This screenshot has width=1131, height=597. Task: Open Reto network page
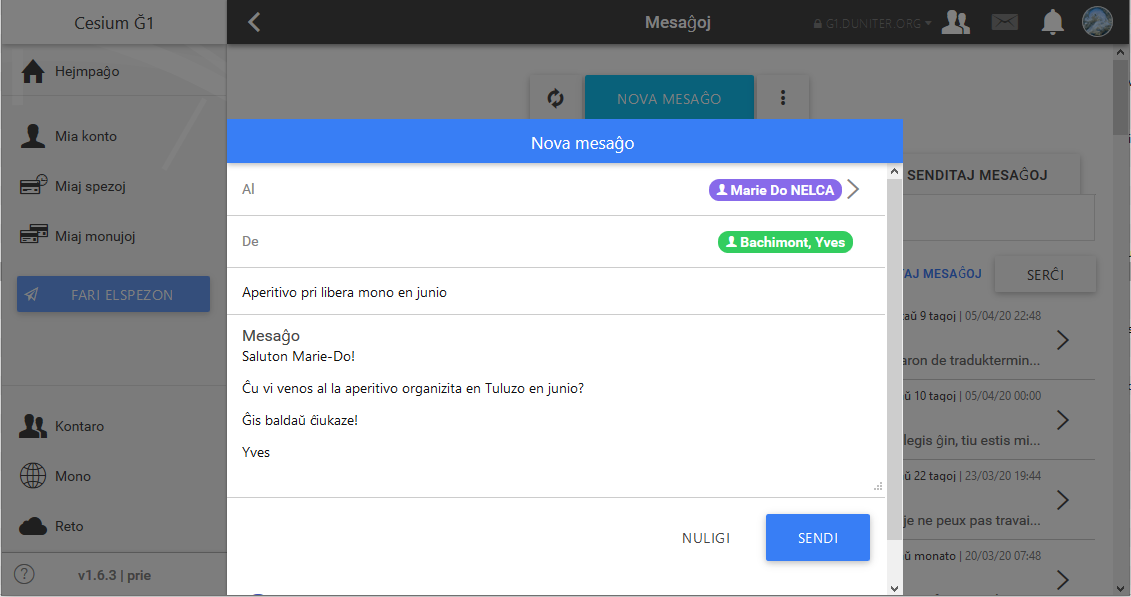point(113,526)
